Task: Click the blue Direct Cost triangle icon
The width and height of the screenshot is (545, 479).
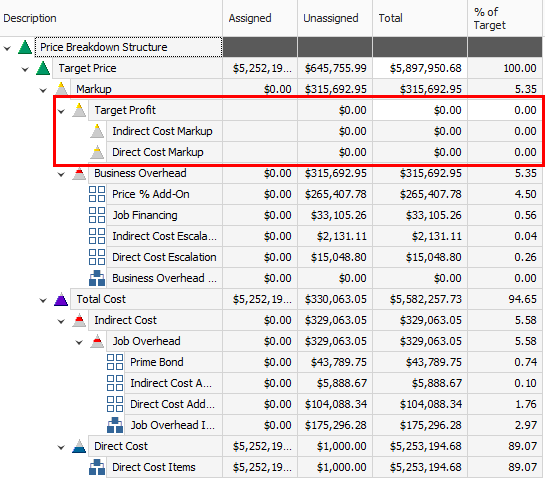Action: [x=79, y=446]
